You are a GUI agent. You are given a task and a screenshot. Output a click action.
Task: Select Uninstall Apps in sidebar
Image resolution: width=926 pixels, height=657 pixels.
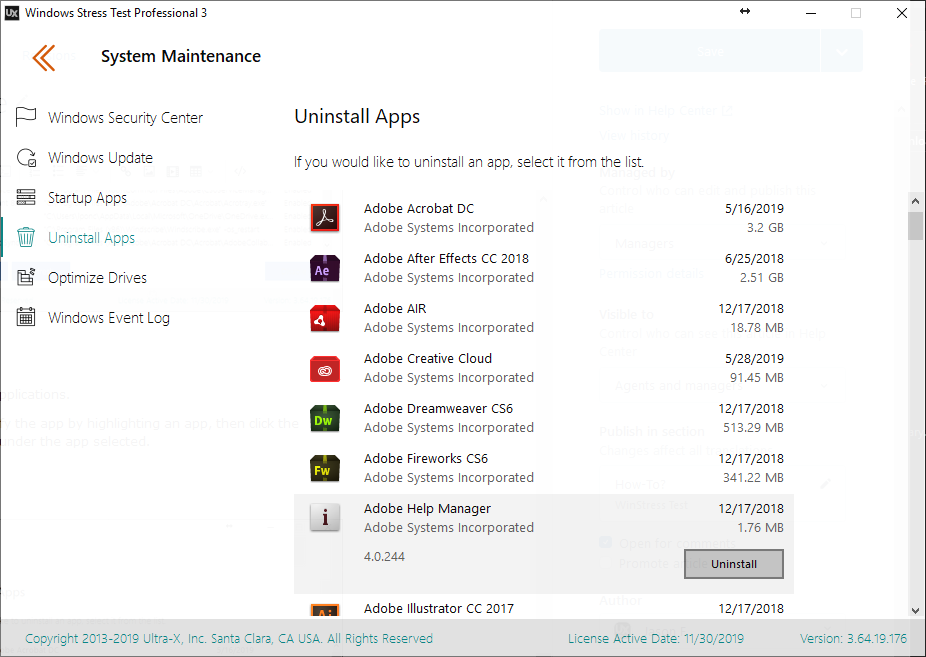(x=91, y=238)
